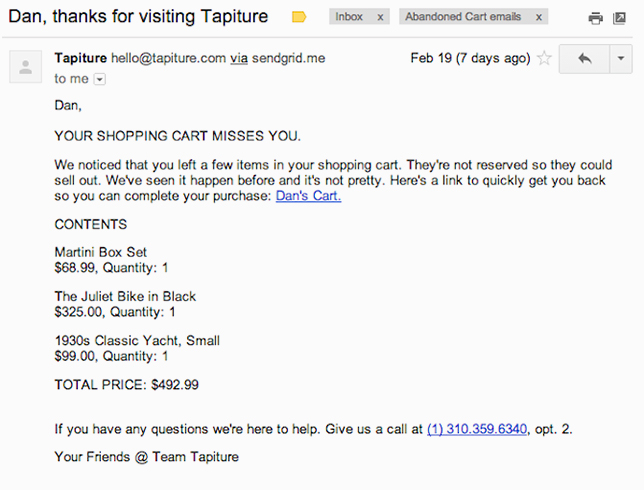Reply using the arrow button
The height and width of the screenshot is (490, 644).
click(x=584, y=59)
